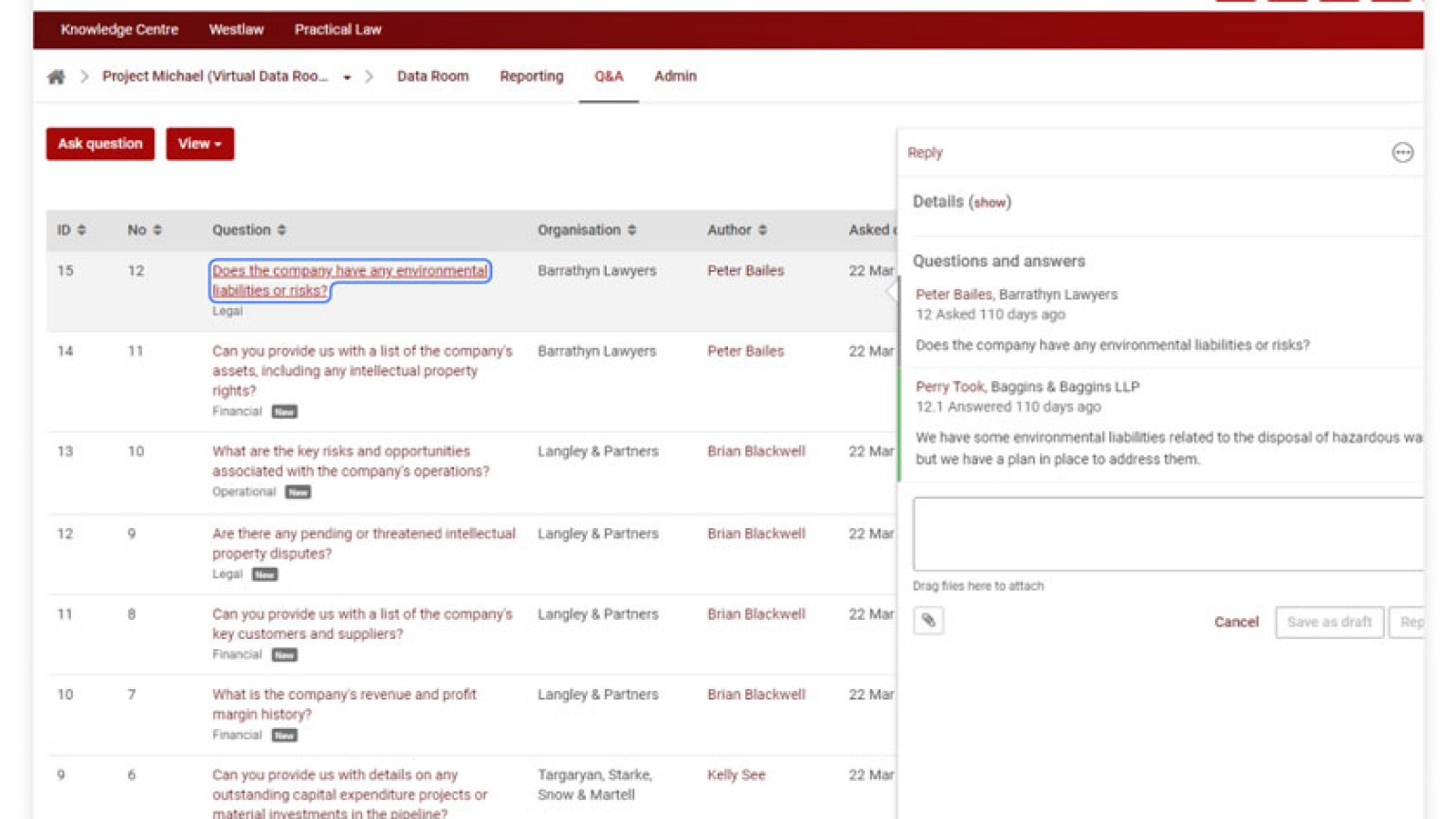
Task: Sort by Organisation column arrows
Action: (632, 230)
